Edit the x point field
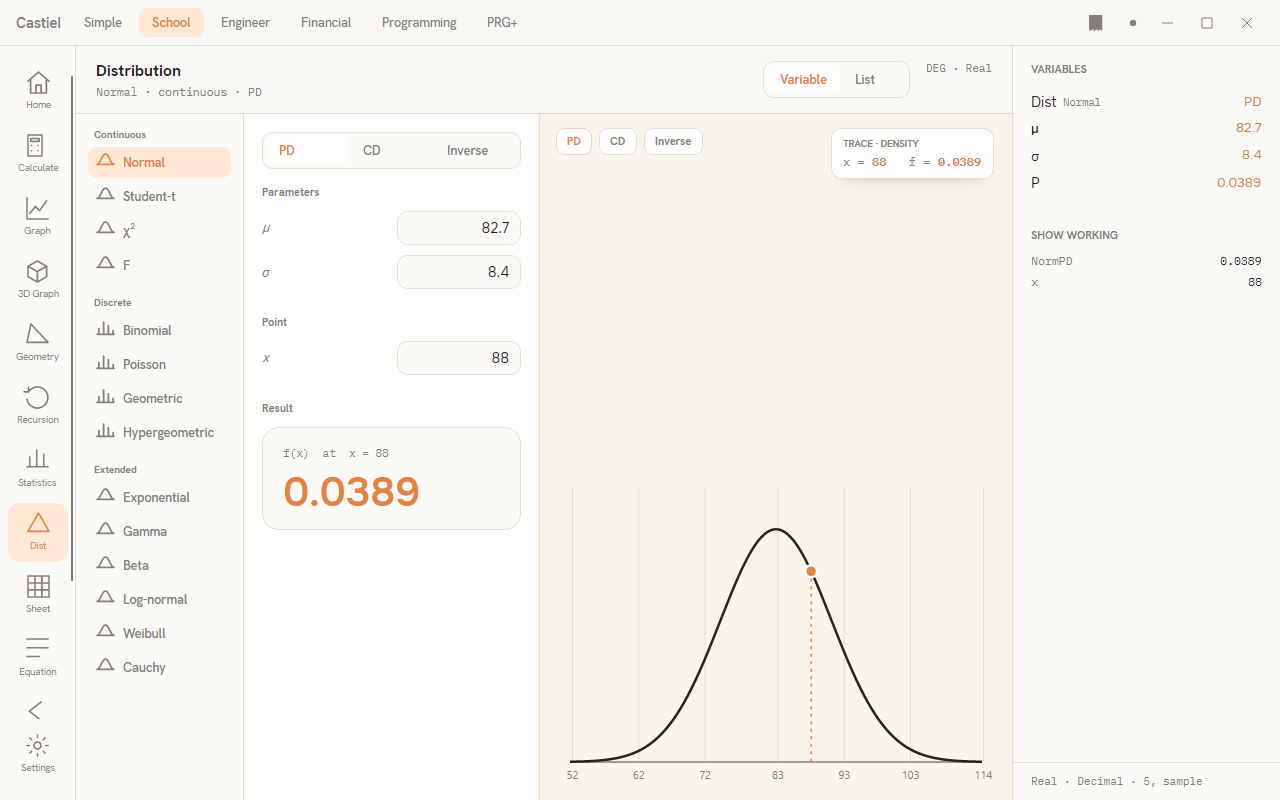The width and height of the screenshot is (1280, 800). click(x=459, y=358)
